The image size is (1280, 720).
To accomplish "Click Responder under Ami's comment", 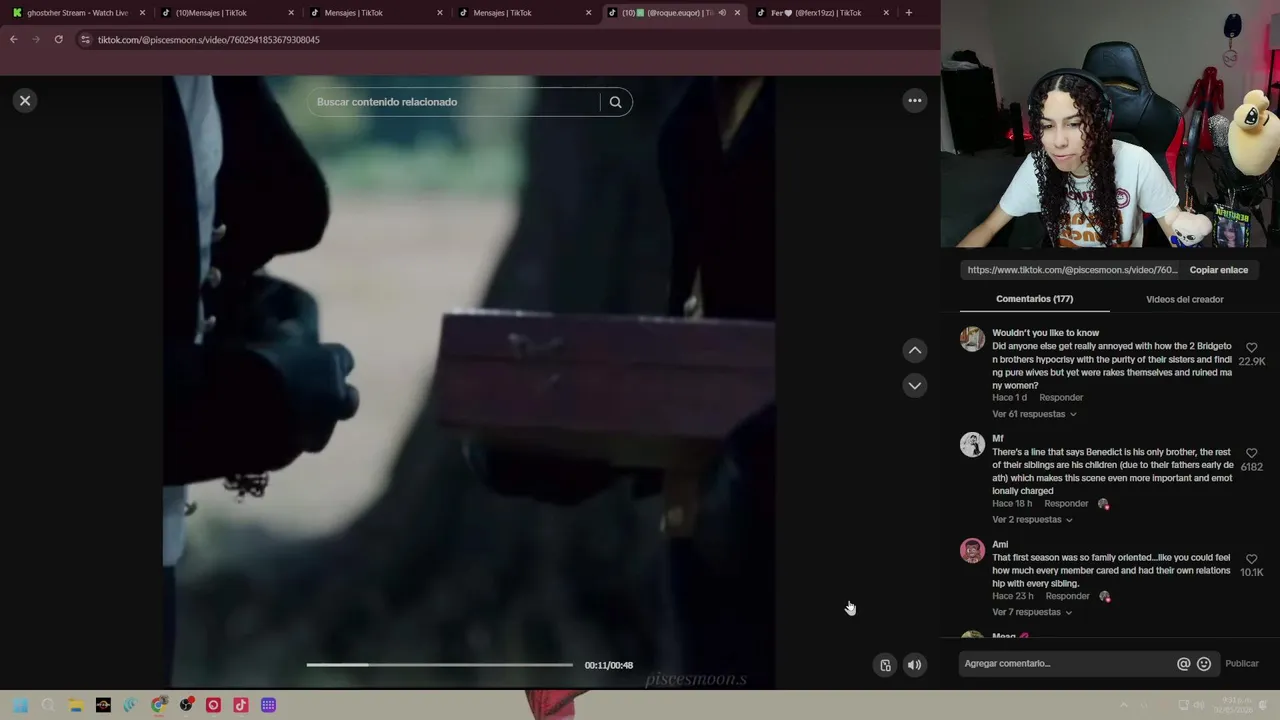I will point(1067,596).
